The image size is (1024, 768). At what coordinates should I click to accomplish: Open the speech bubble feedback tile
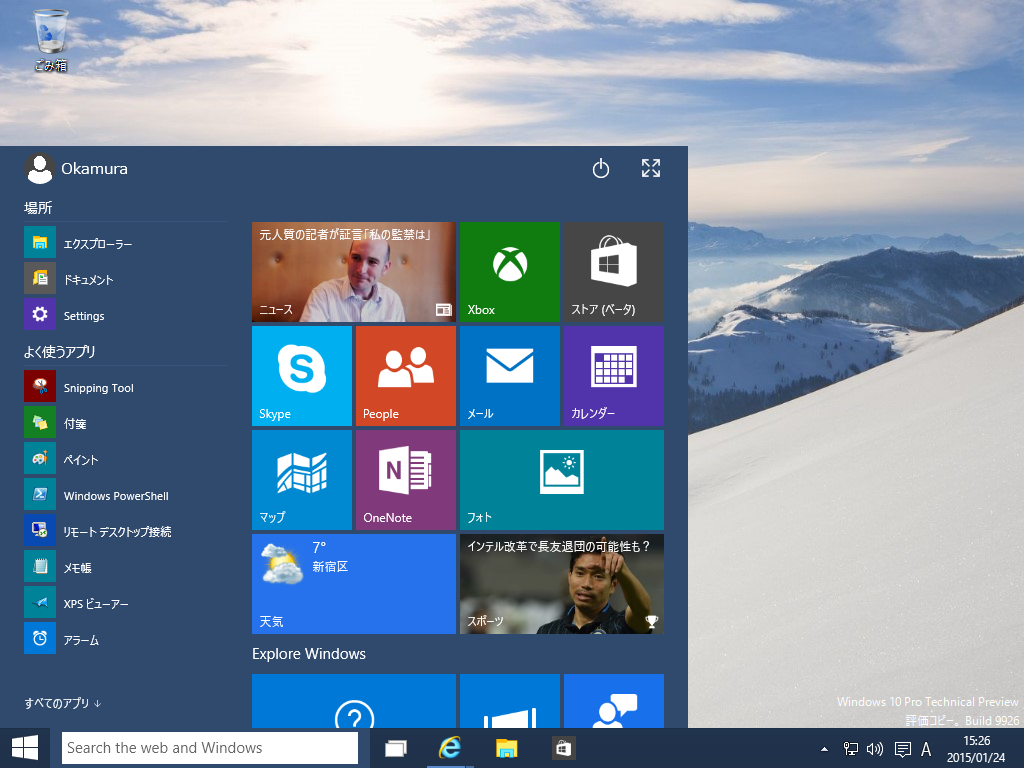click(x=613, y=701)
